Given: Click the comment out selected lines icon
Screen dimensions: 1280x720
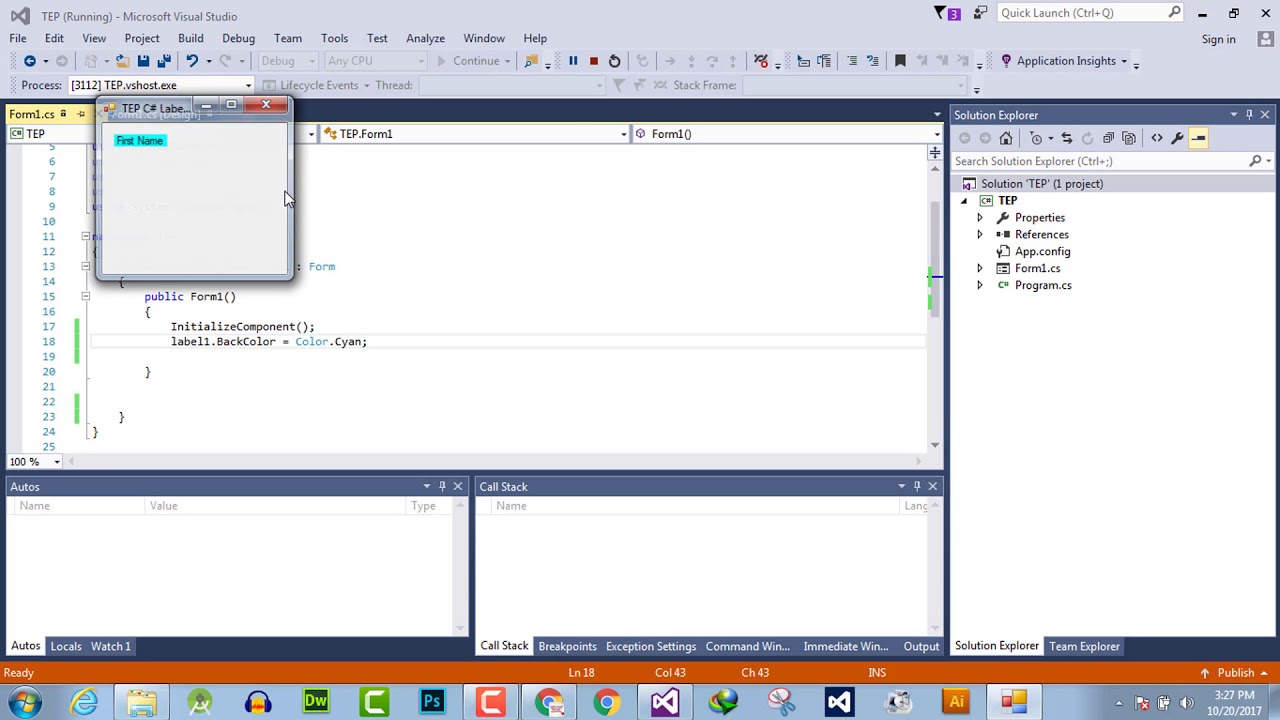Looking at the screenshot, I should tap(852, 61).
